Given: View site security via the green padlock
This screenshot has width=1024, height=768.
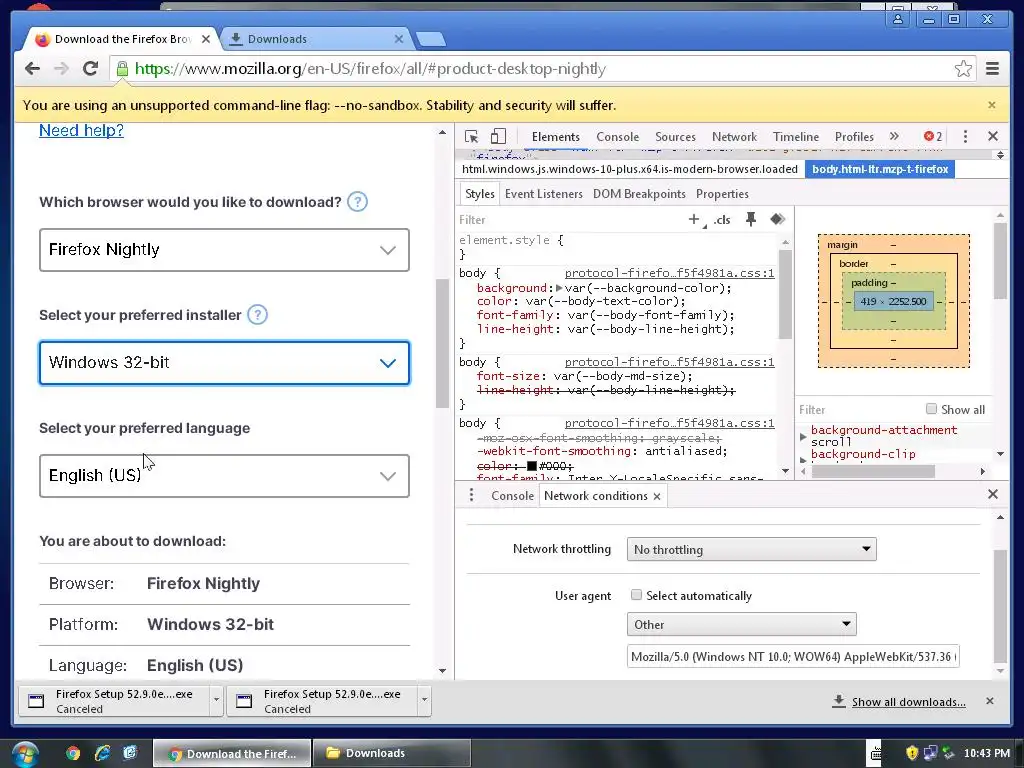Looking at the screenshot, I should click(122, 69).
